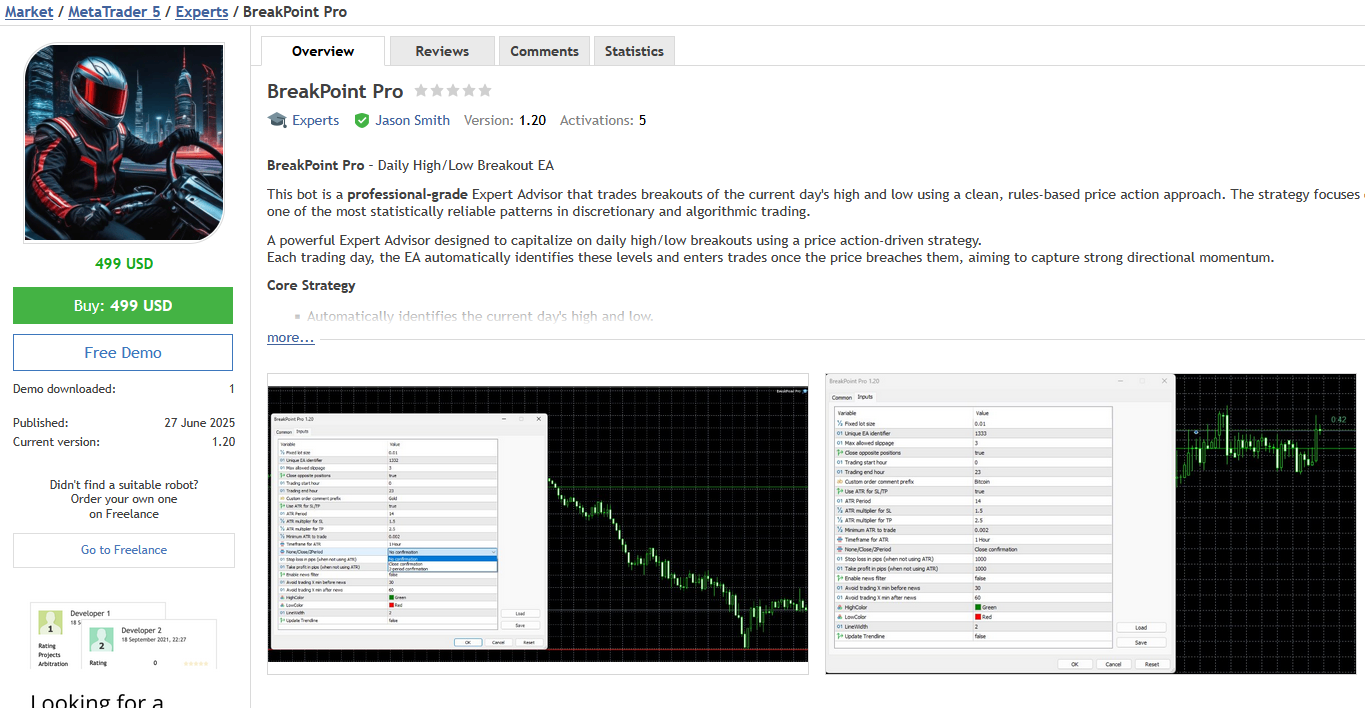The image size is (1365, 708).
Task: Open the Comments tab
Action: coord(544,51)
